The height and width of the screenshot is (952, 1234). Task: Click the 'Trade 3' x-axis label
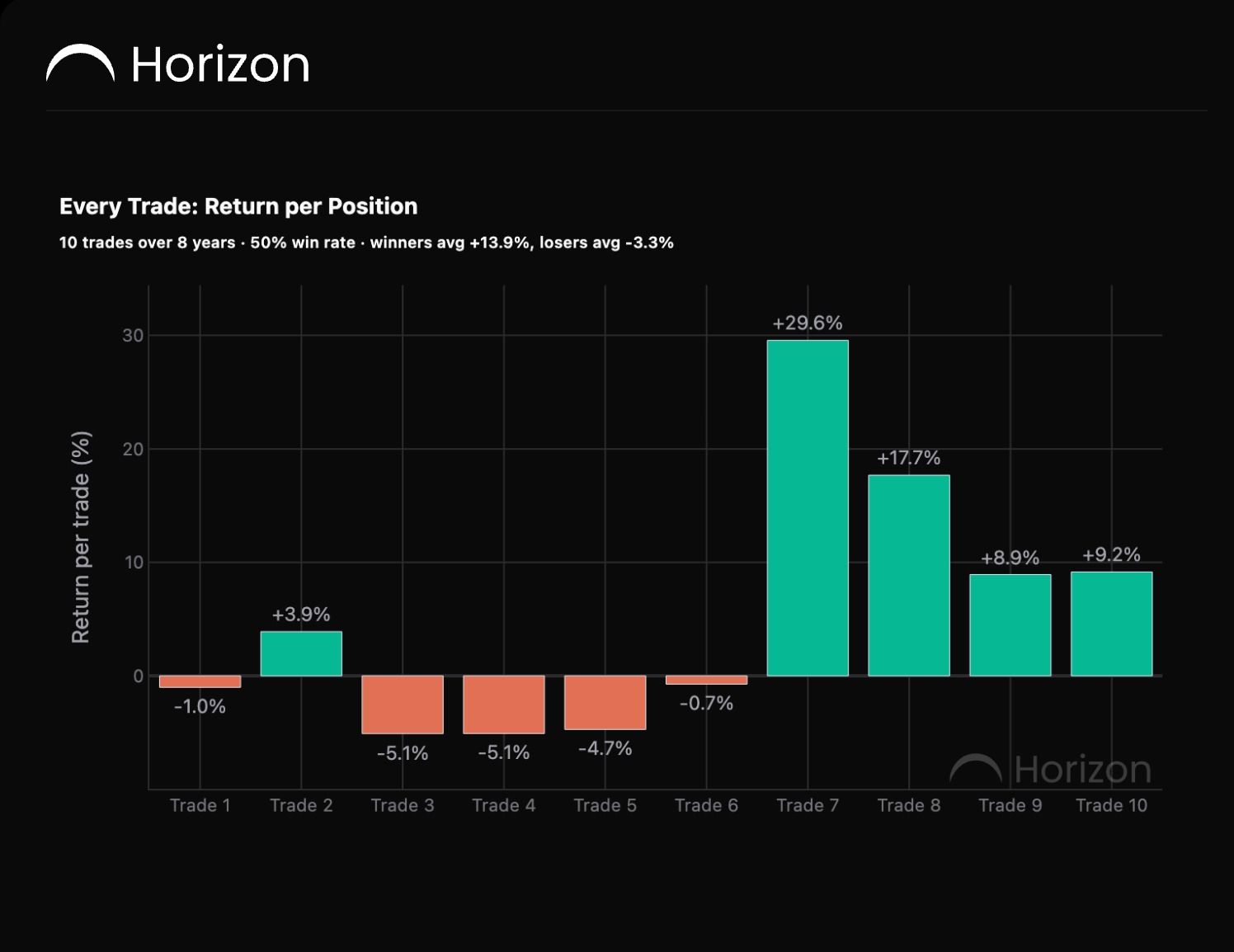(403, 805)
